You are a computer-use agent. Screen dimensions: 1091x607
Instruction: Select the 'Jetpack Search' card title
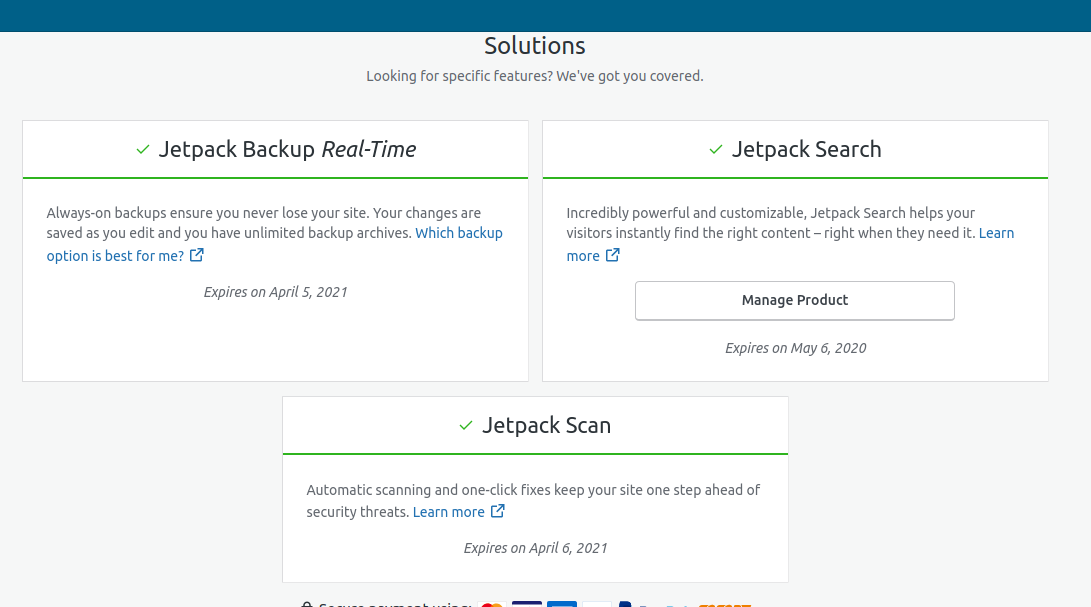click(806, 149)
